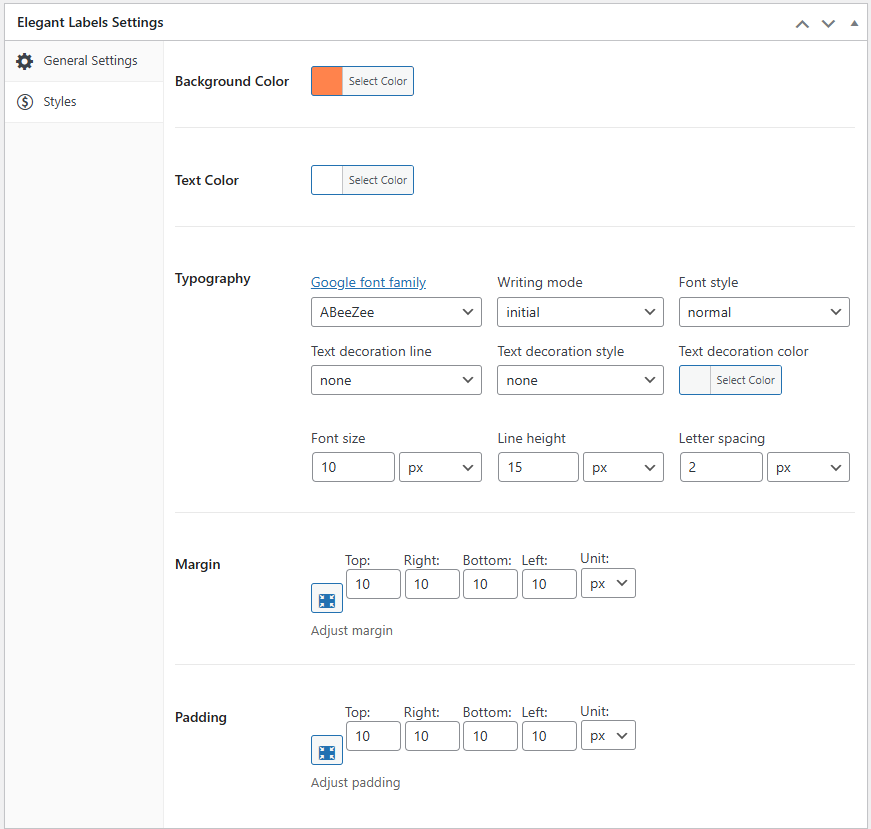This screenshot has width=871, height=829.
Task: Toggle the linked margin values icon
Action: point(327,598)
